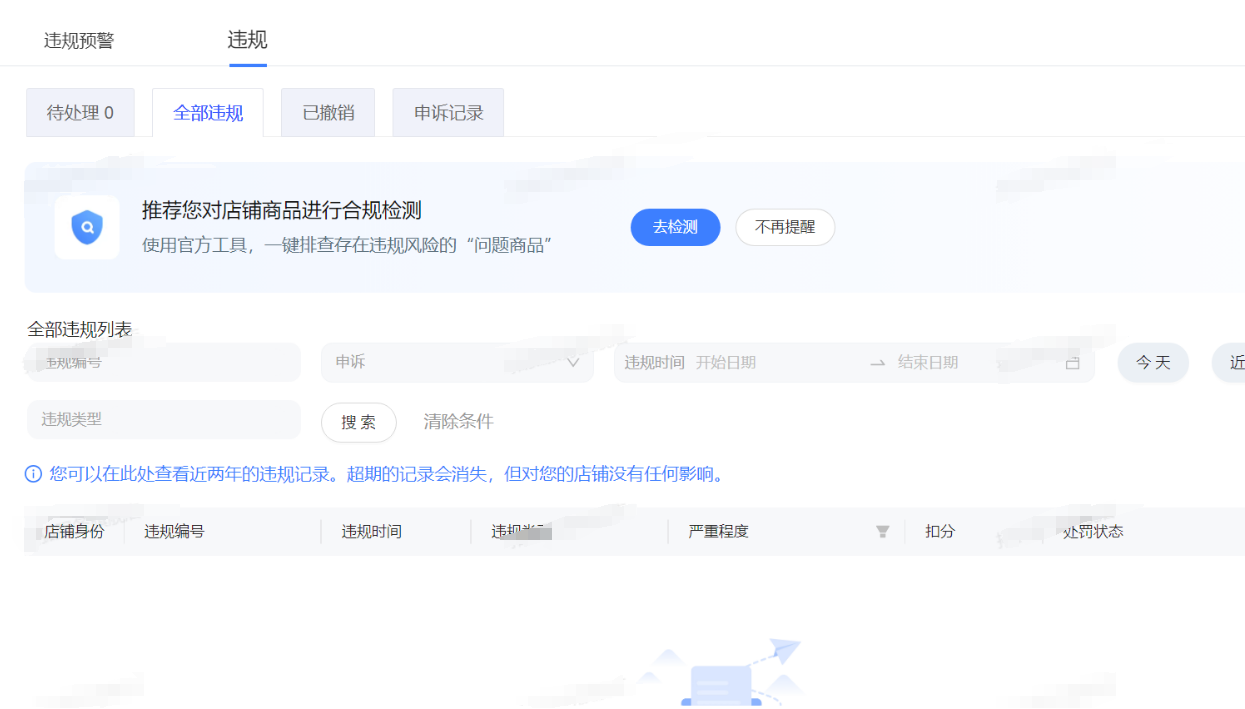Focus the 违规编号 search input
Viewport: 1245px width, 709px height.
pos(163,363)
